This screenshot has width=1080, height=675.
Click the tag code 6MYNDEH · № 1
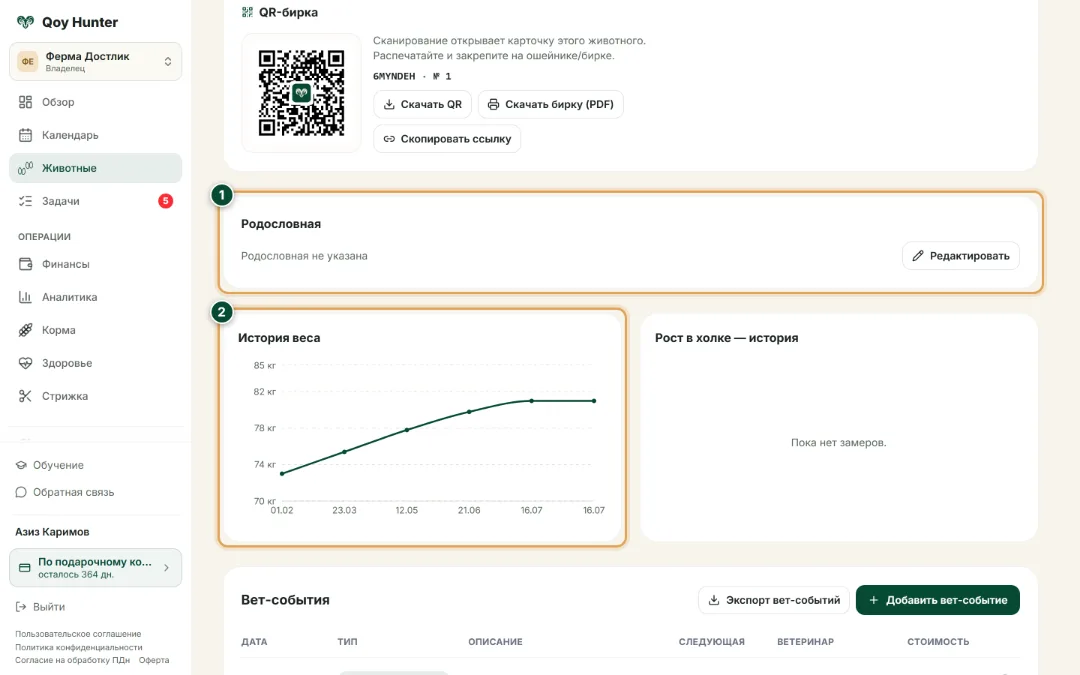point(412,76)
